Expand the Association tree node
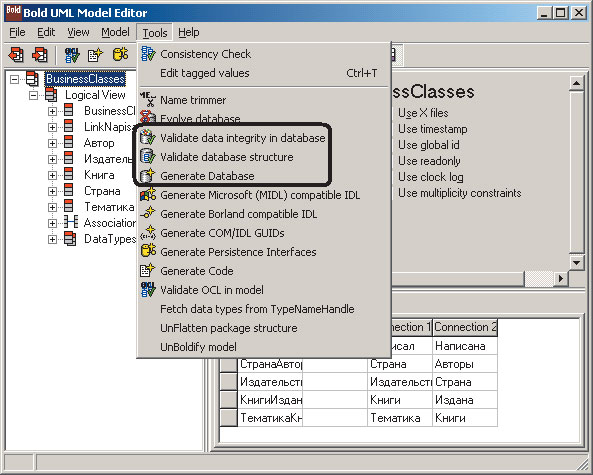 click(x=52, y=223)
